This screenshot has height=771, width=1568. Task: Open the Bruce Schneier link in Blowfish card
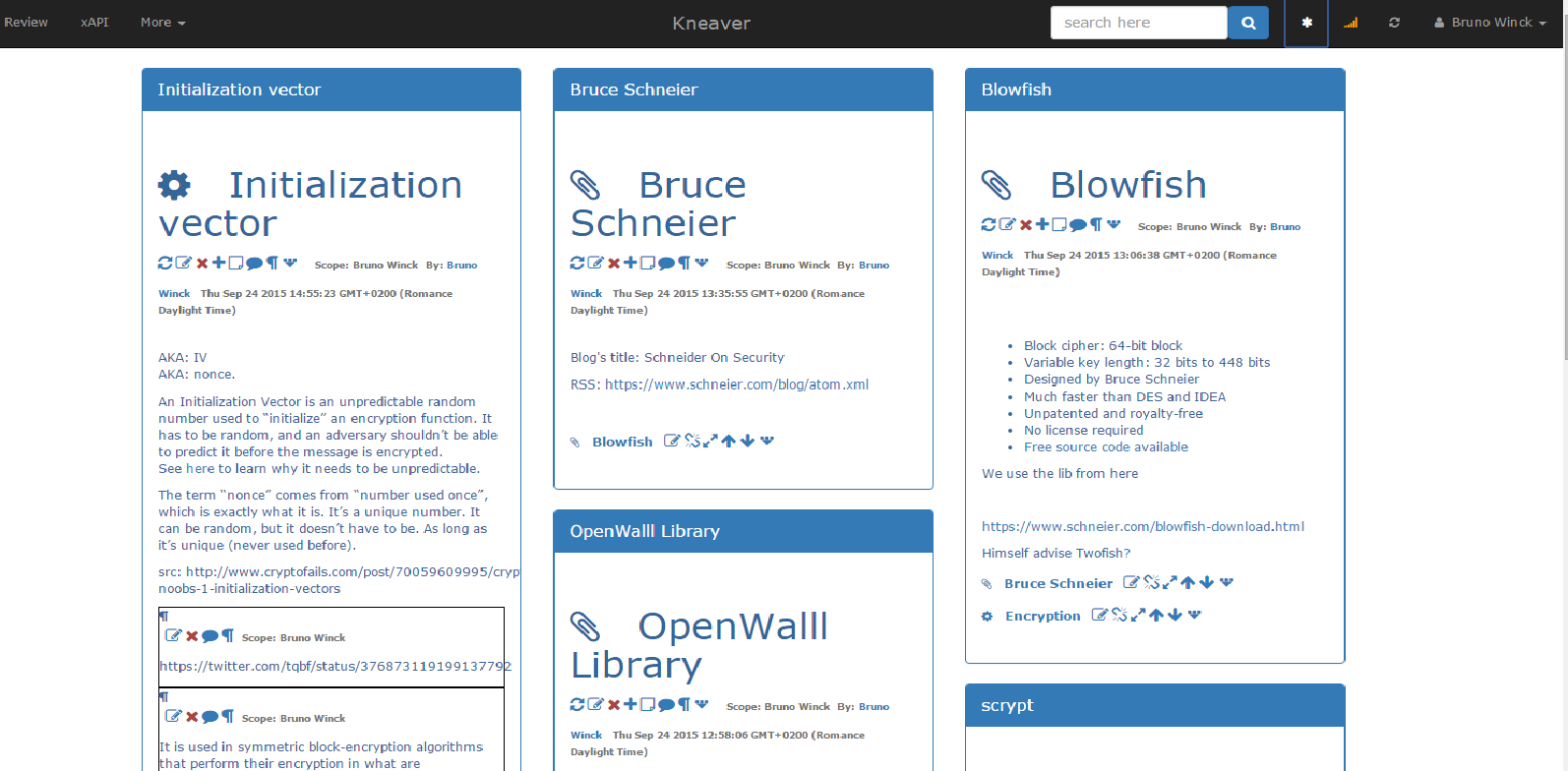[1058, 583]
